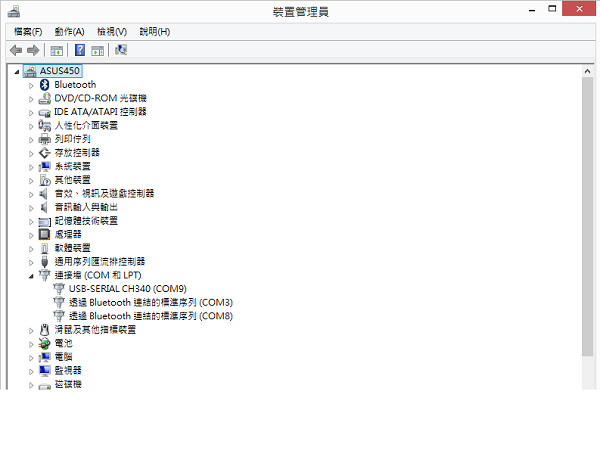Click the Forward arrow toolbar icon
The height and width of the screenshot is (463, 600).
click(33, 50)
